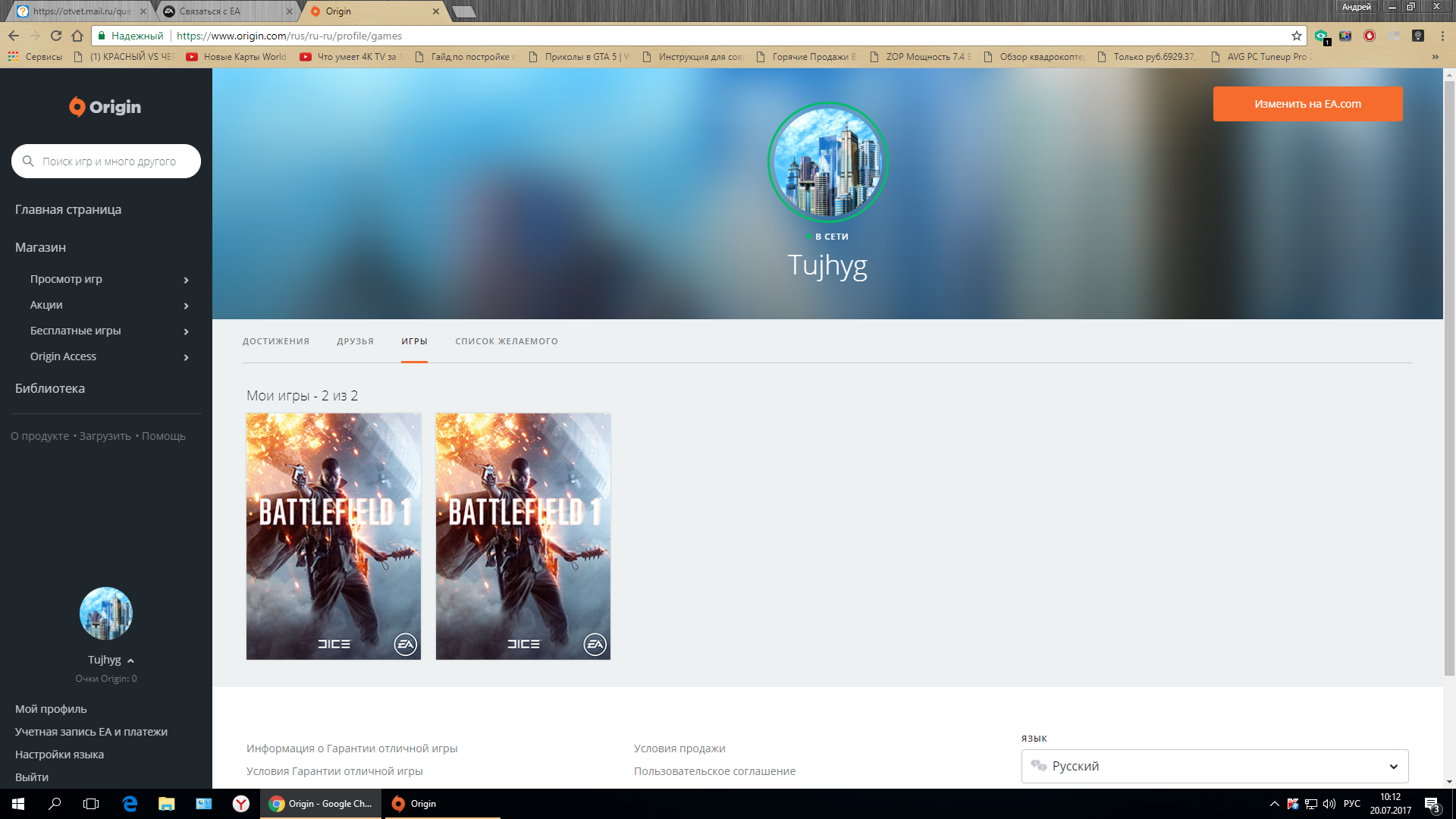Click the Origin logo in sidebar
The height and width of the screenshot is (819, 1456).
pos(105,107)
